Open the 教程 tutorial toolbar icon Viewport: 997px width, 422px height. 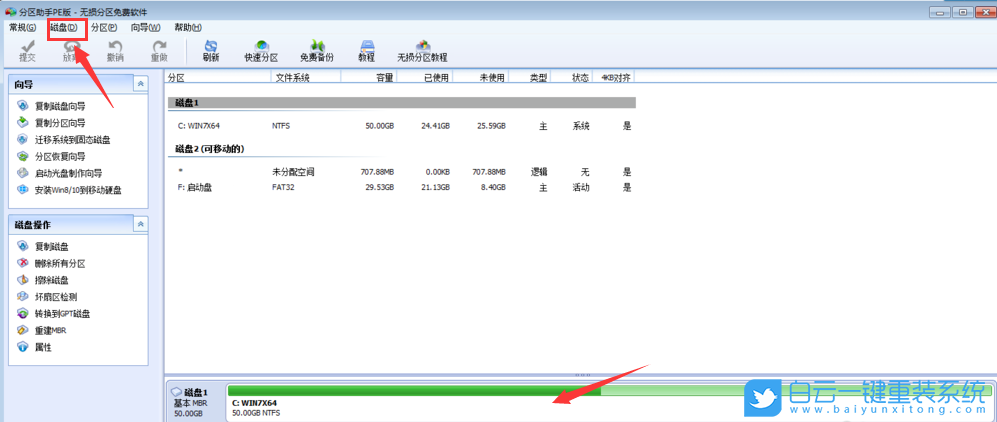366,50
